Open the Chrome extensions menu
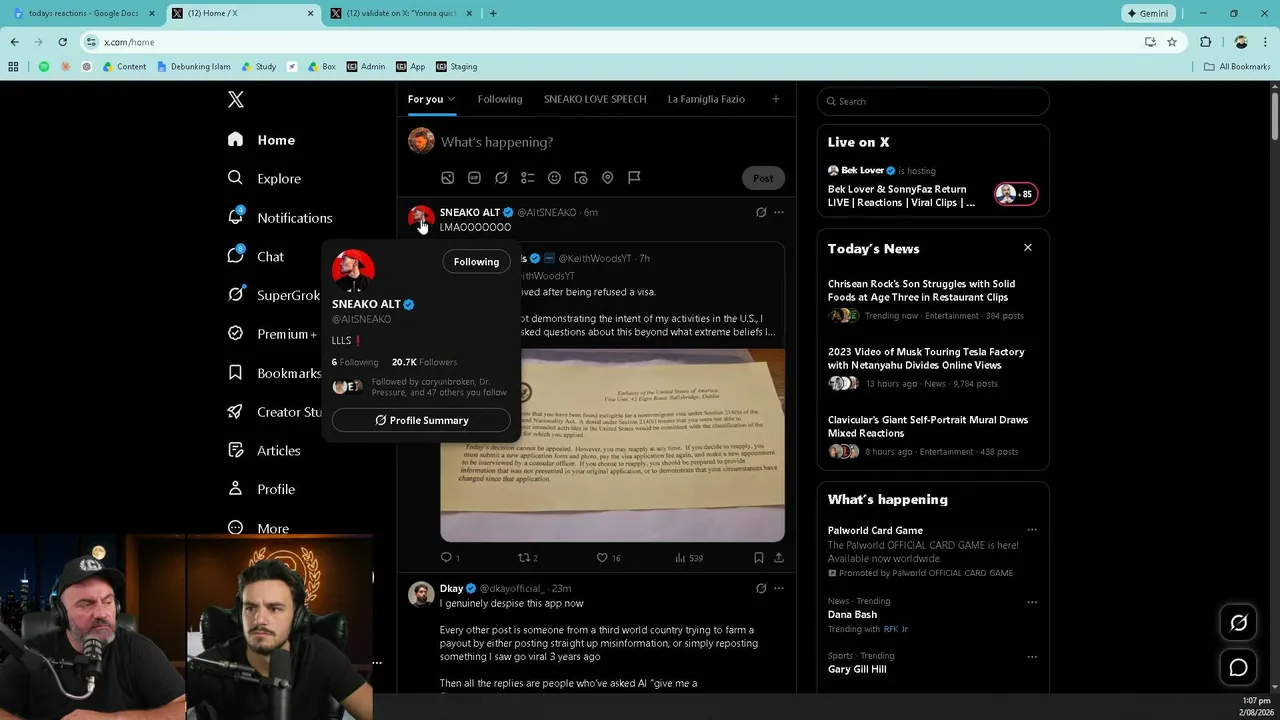Screen dimensions: 1280x720 pos(1205,42)
